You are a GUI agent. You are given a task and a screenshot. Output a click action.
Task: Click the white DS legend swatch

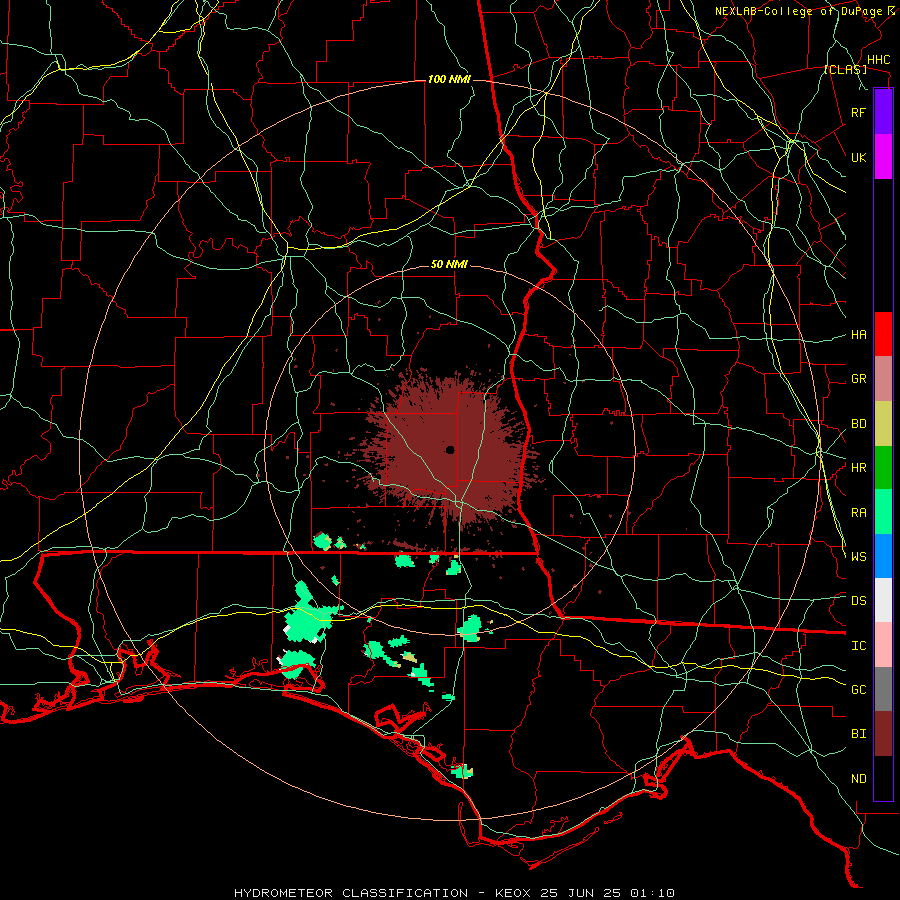(883, 600)
